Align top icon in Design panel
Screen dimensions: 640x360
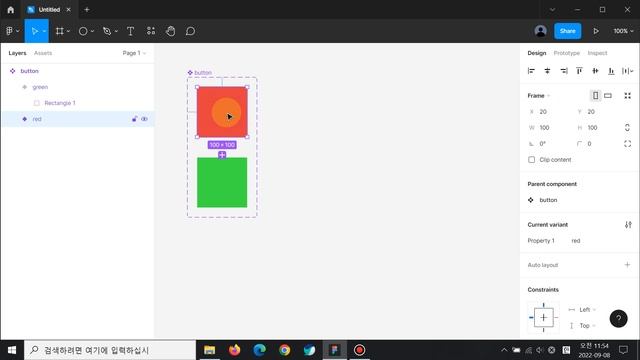[579, 71]
